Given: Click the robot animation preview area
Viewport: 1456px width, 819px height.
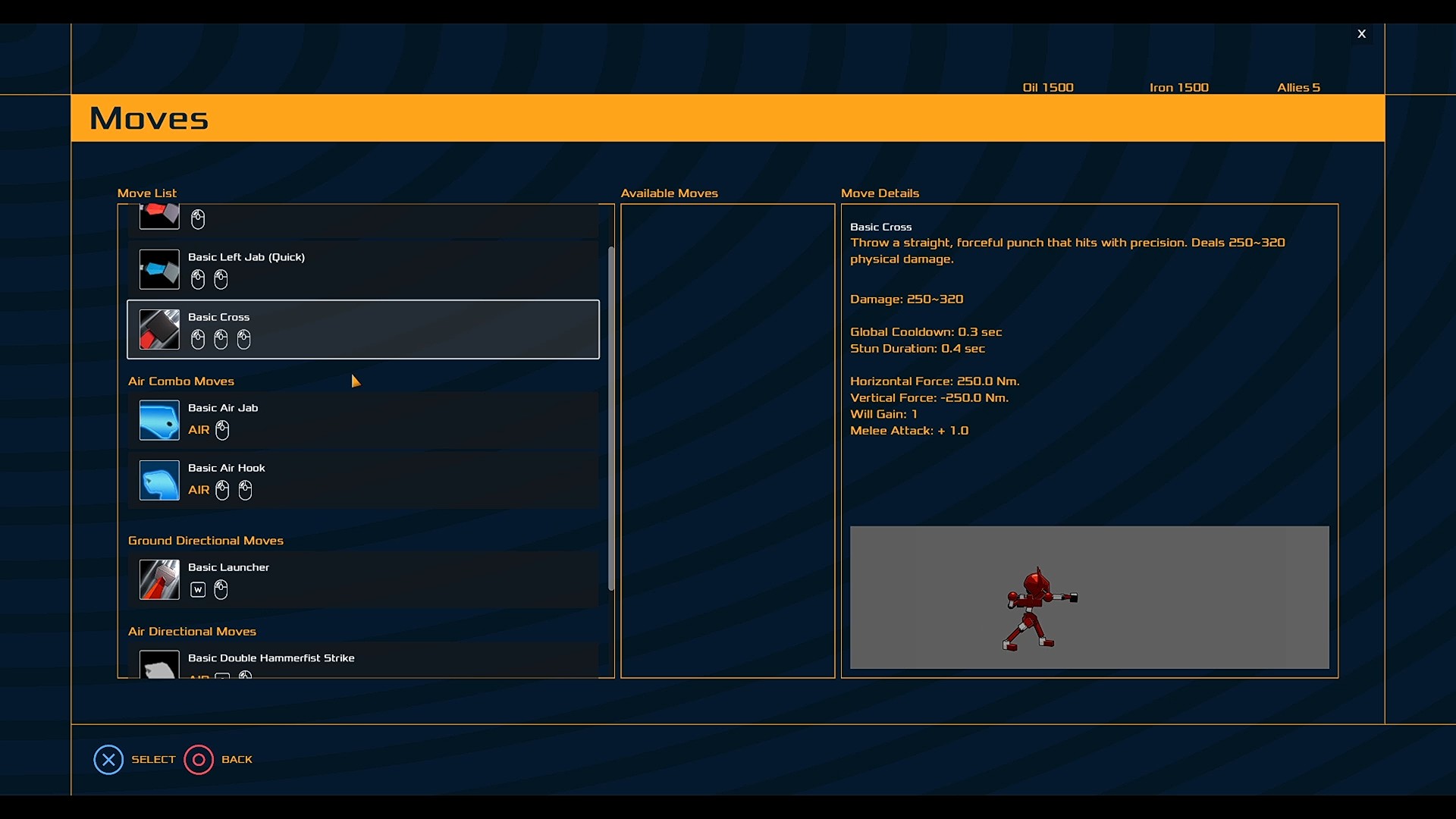Looking at the screenshot, I should point(1089,597).
